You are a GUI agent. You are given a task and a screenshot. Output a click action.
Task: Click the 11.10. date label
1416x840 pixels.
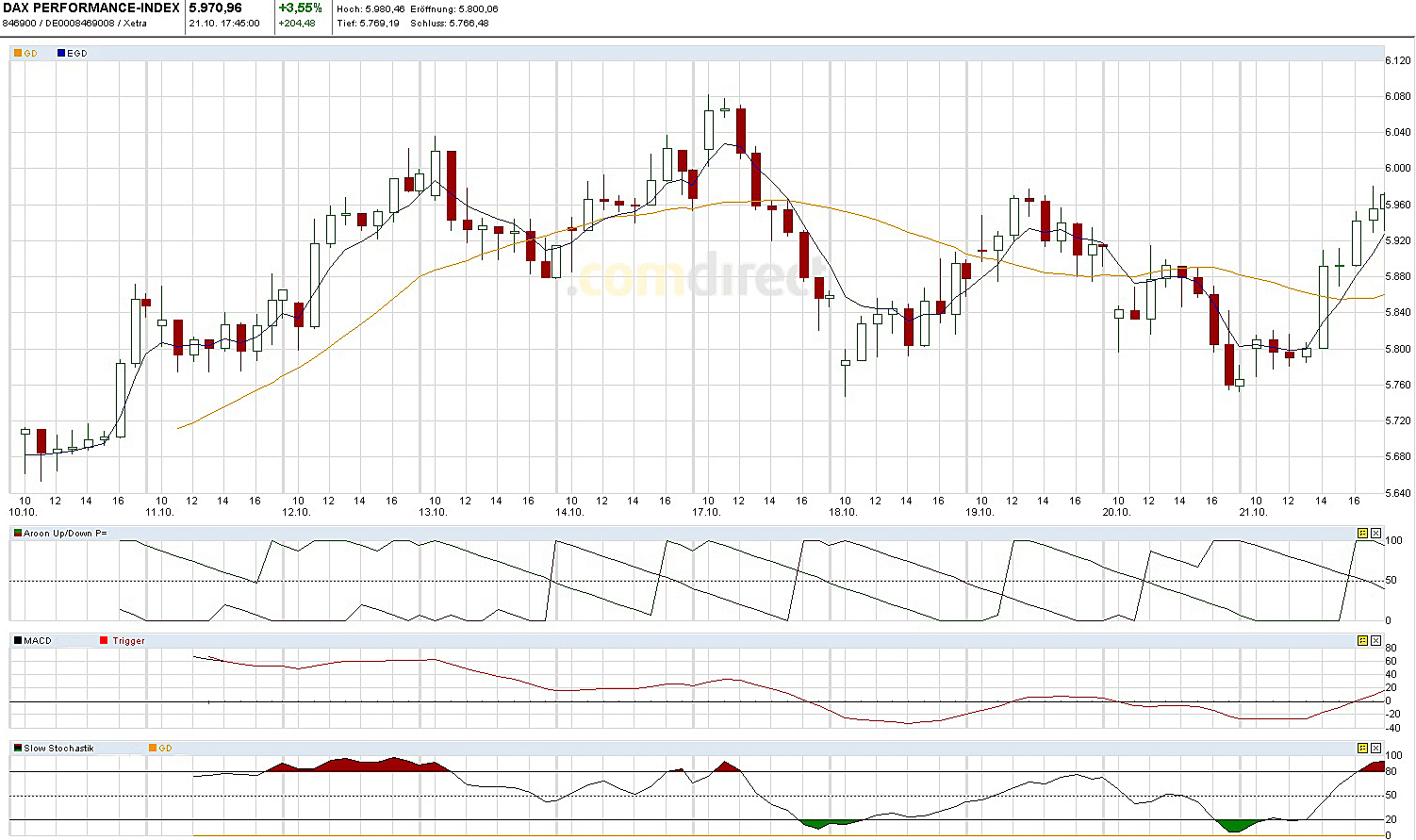point(159,513)
